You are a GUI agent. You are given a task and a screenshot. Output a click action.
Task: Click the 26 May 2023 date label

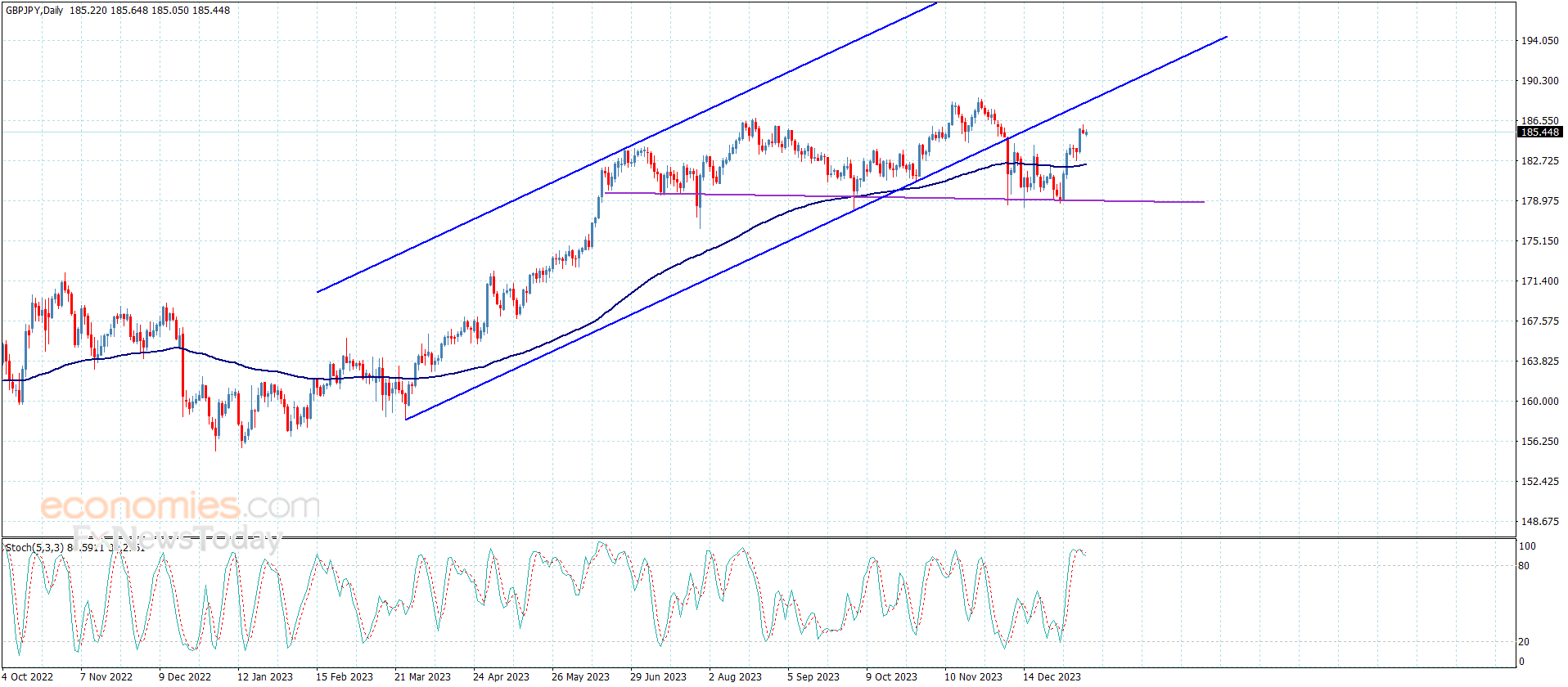pyautogui.click(x=580, y=676)
